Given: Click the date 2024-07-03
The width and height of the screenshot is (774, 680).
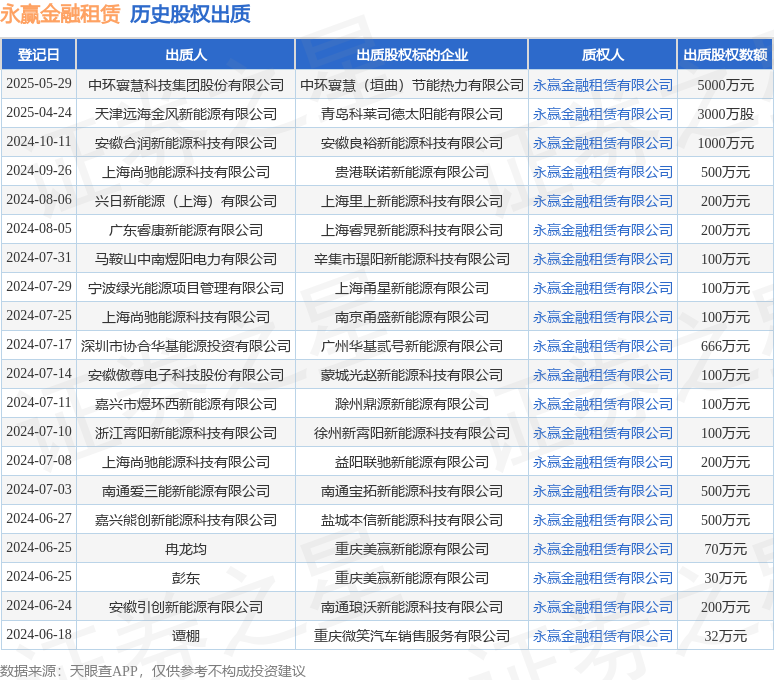Looking at the screenshot, I should tap(39, 490).
